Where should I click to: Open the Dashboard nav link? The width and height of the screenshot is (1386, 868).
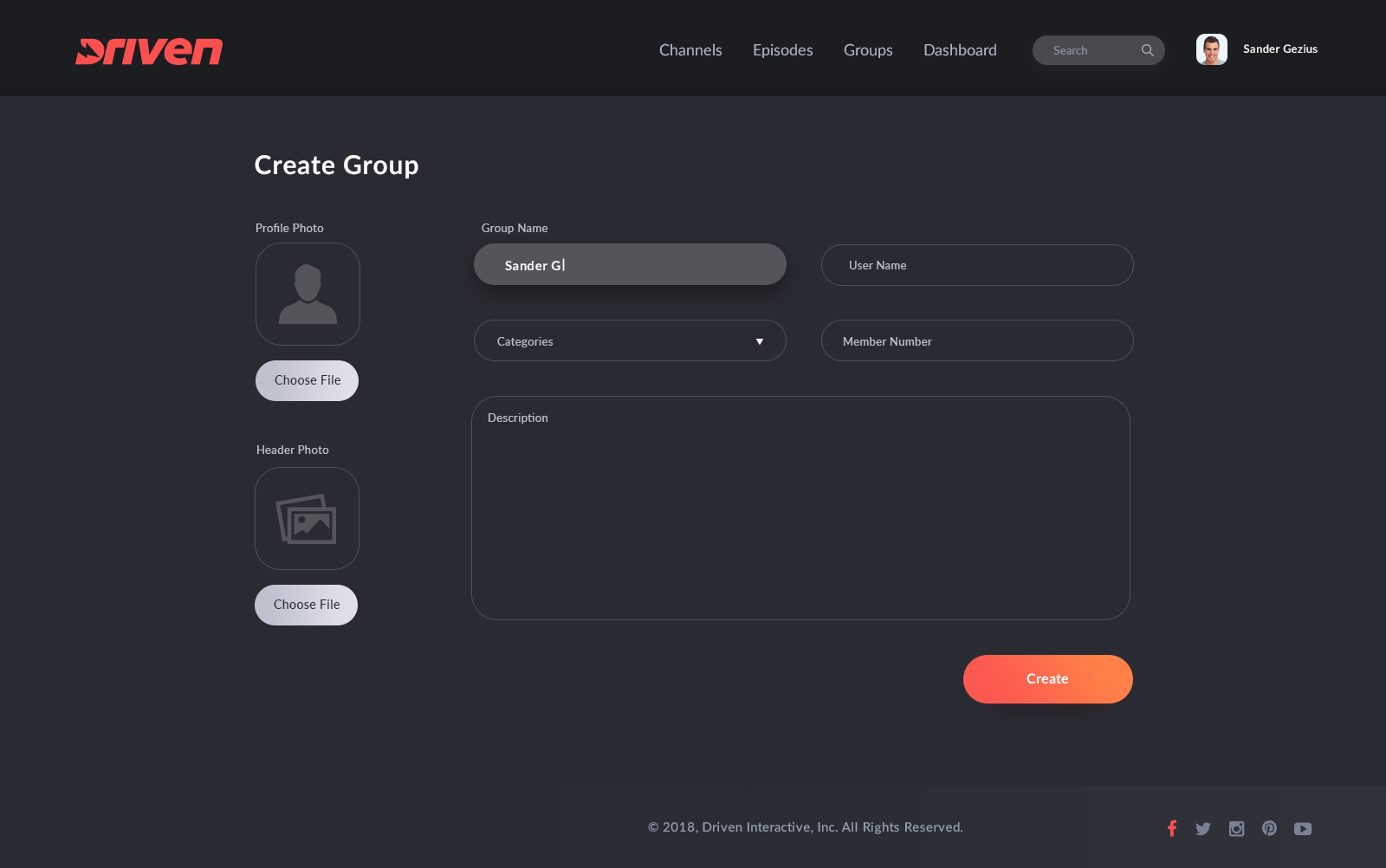tap(960, 50)
